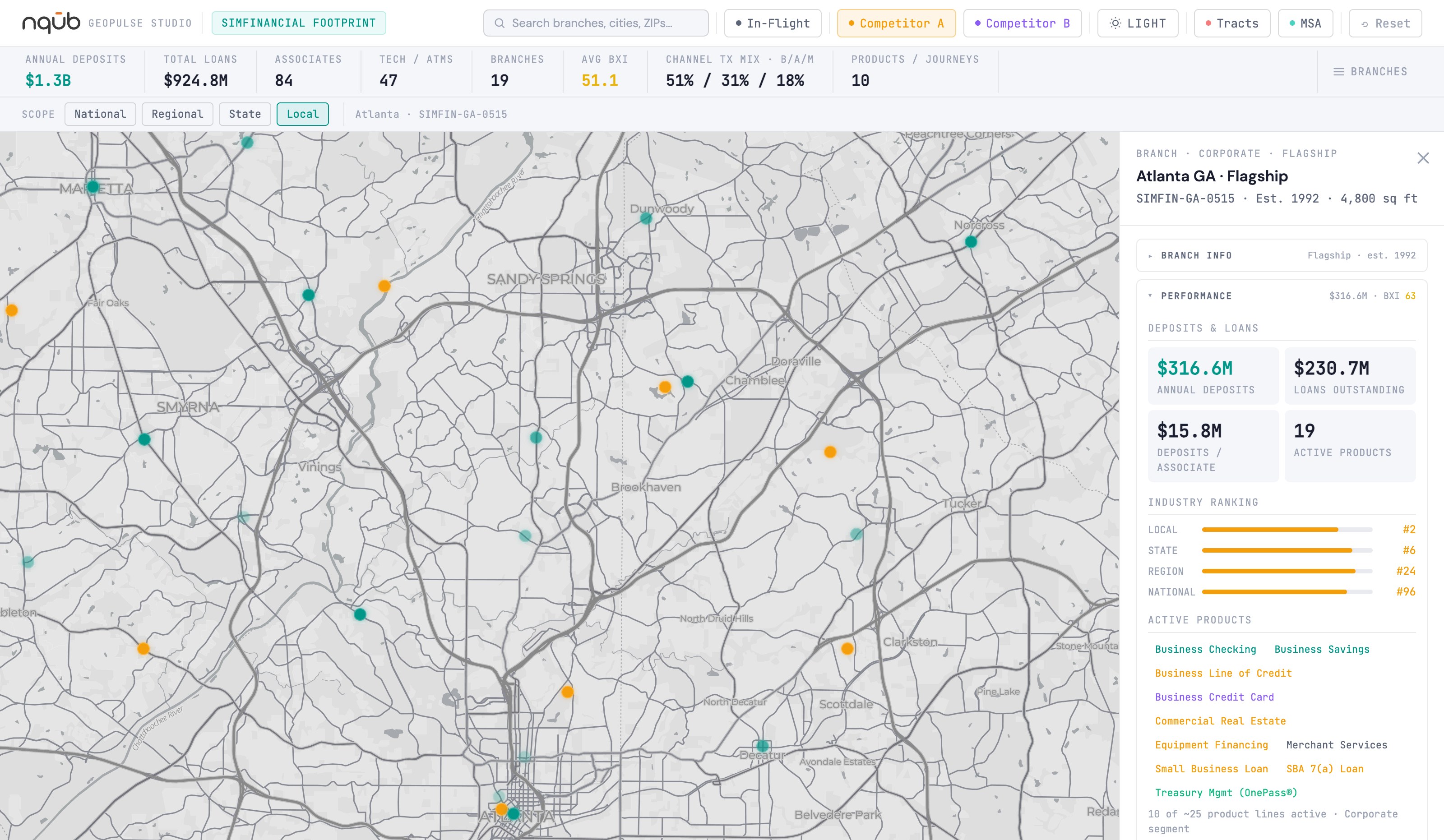Image resolution: width=1444 pixels, height=840 pixels.
Task: Open the Branches list panel
Action: point(1370,72)
